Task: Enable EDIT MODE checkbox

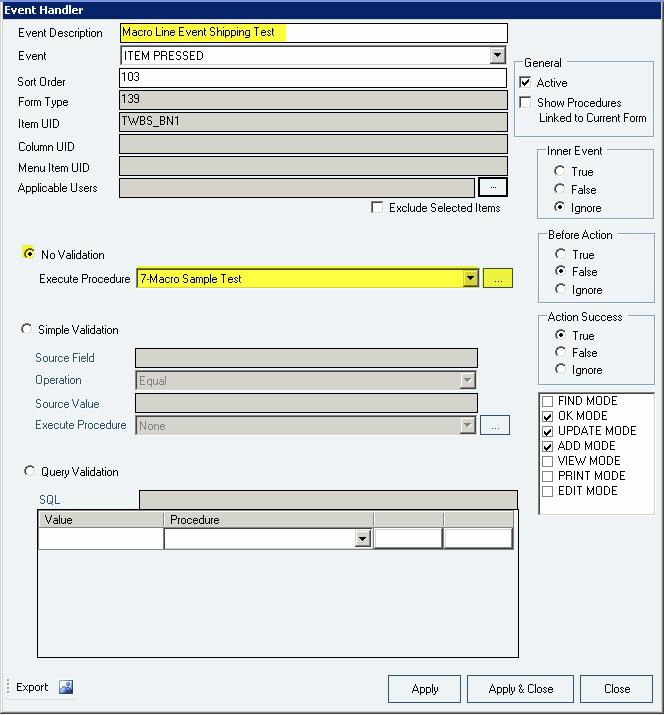Action: [547, 491]
